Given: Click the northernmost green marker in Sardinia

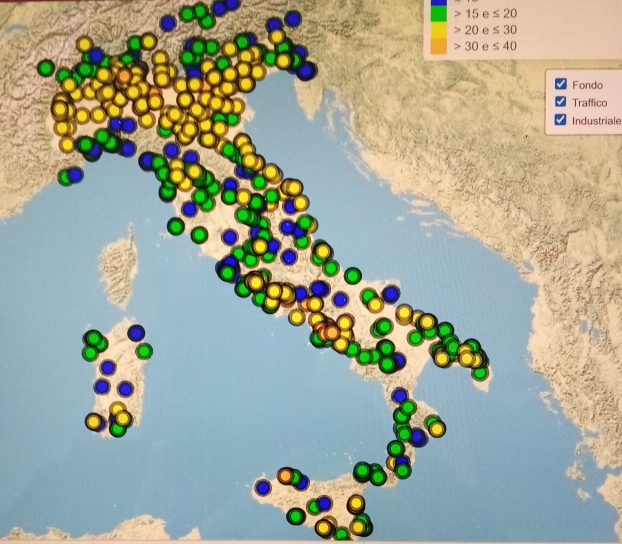Looking at the screenshot, I should tap(91, 338).
